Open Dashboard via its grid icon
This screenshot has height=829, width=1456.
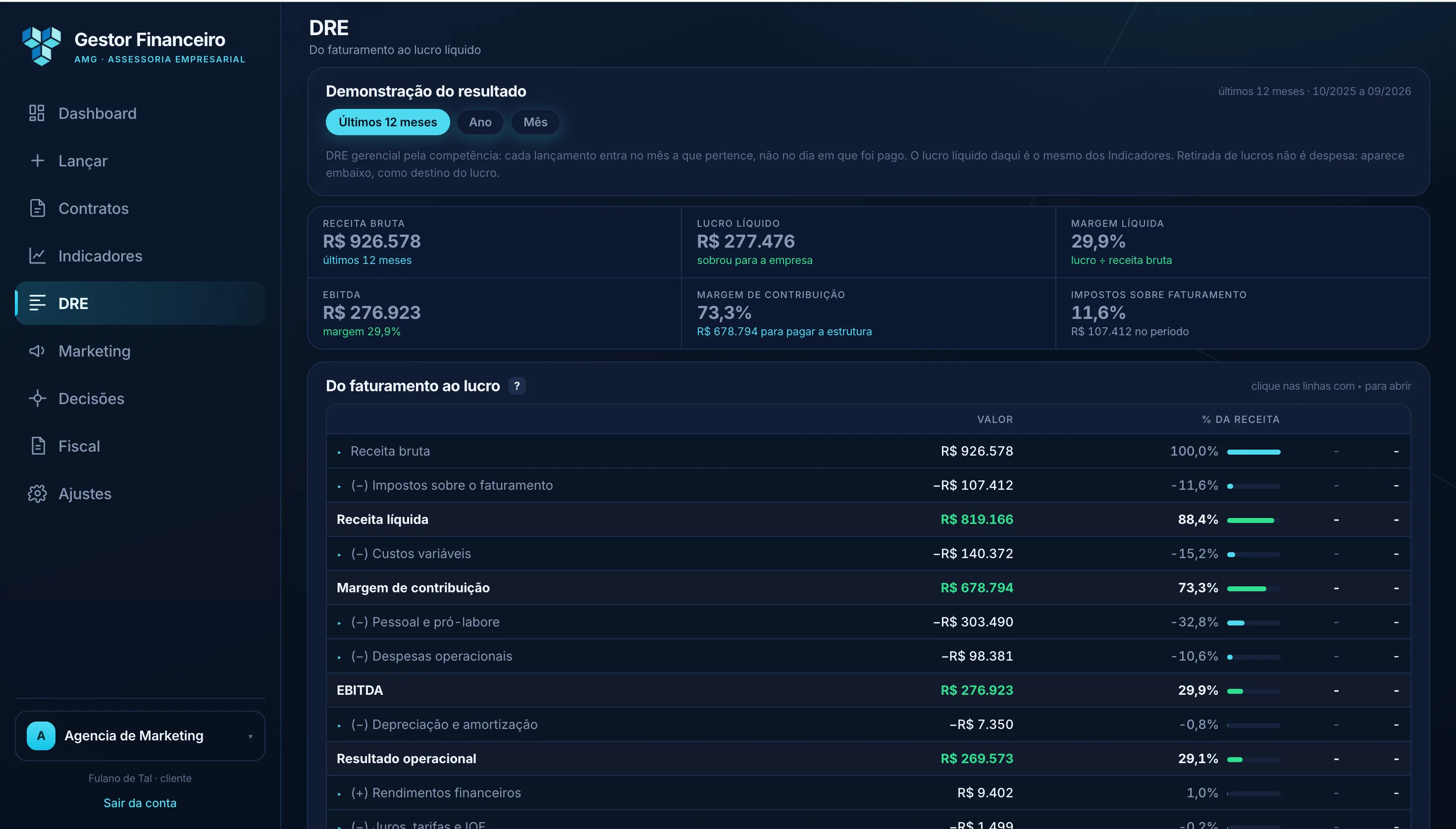pyautogui.click(x=37, y=113)
